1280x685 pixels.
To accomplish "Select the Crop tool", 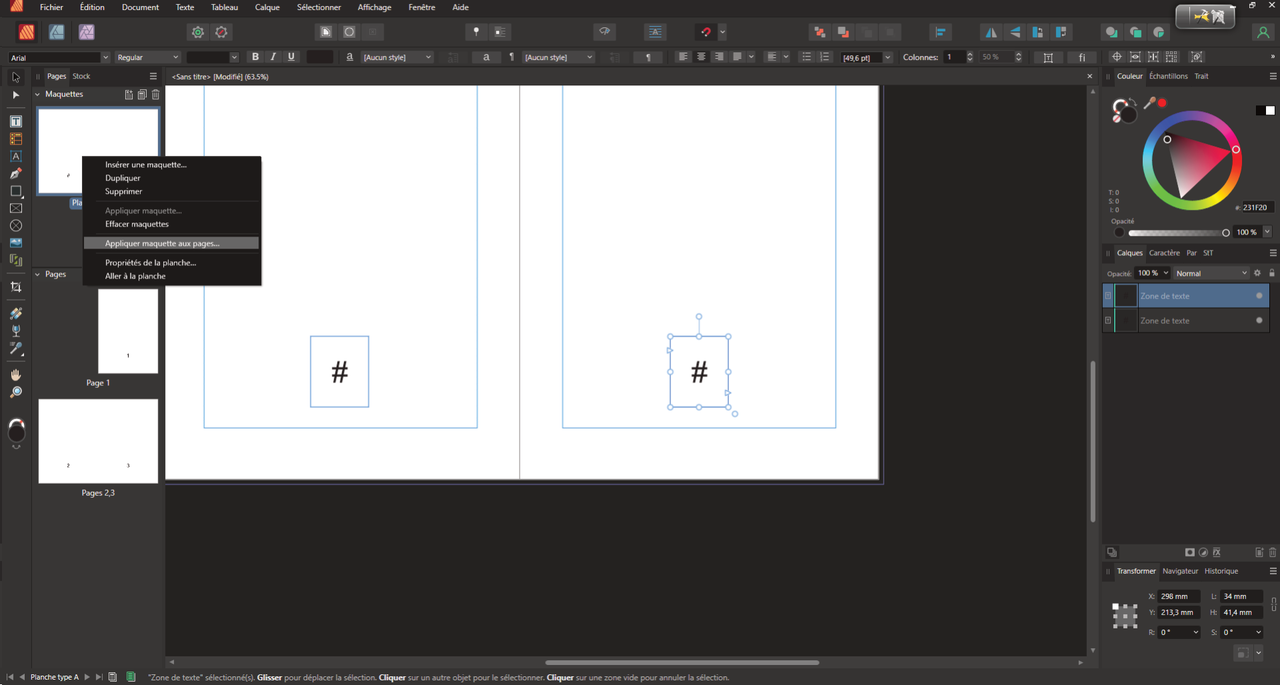I will (16, 287).
